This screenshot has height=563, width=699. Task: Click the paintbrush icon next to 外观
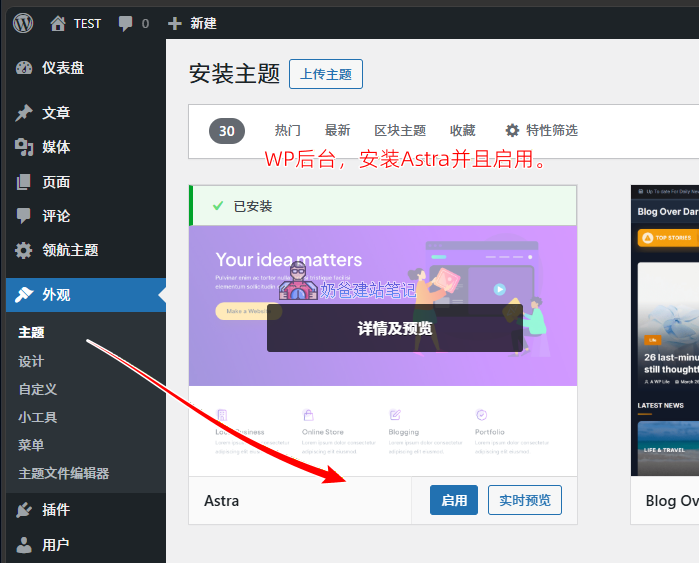24,295
